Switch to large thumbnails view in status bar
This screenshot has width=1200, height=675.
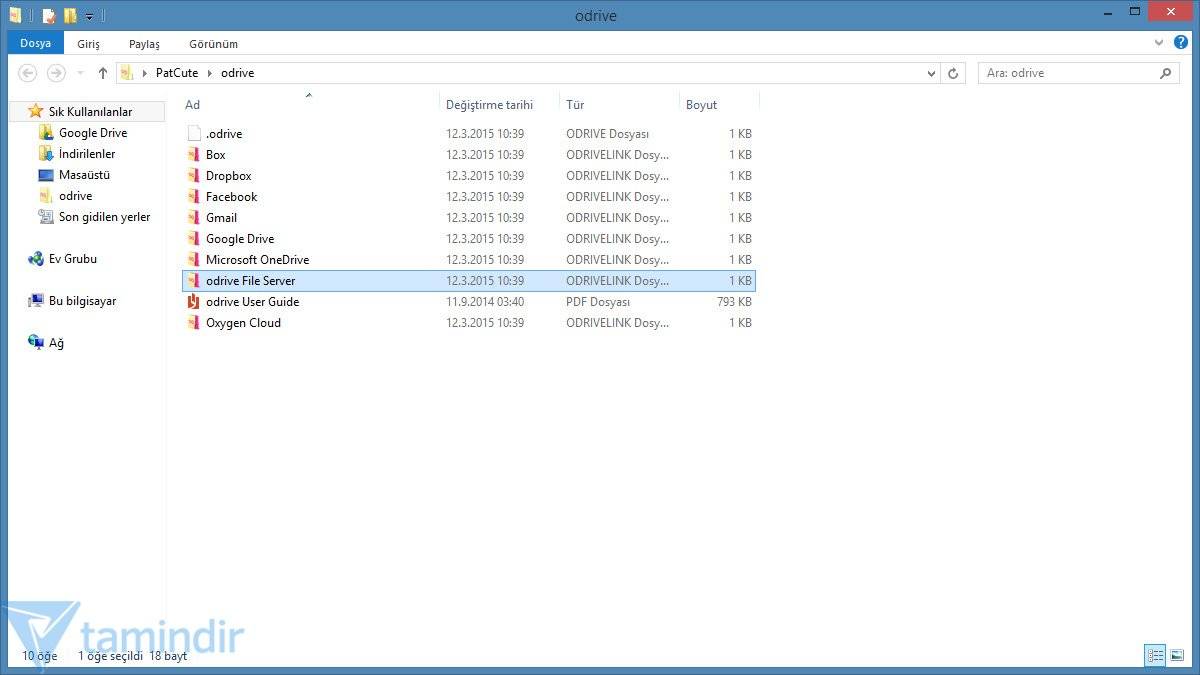click(1177, 656)
